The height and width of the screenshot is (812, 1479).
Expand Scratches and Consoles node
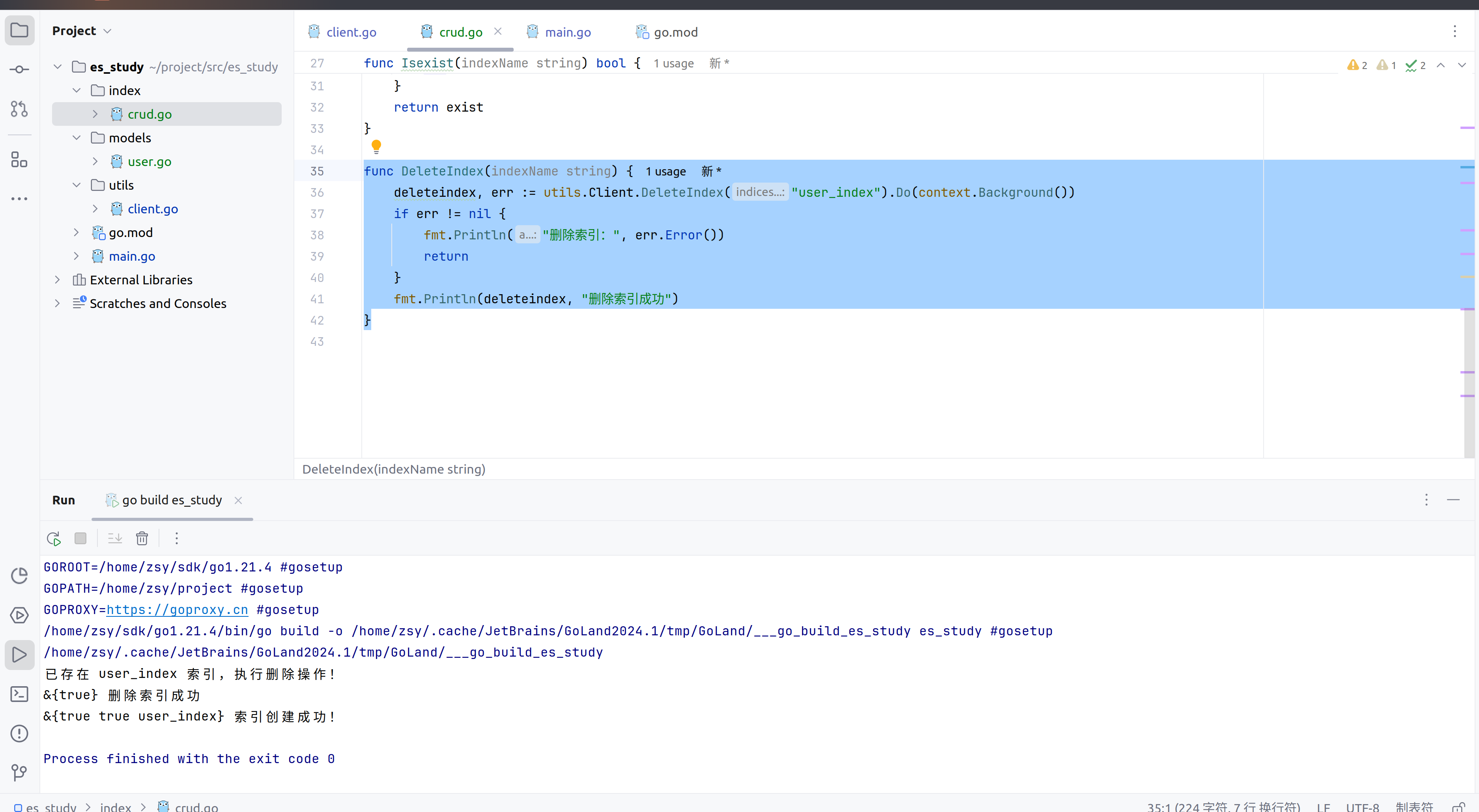[58, 304]
